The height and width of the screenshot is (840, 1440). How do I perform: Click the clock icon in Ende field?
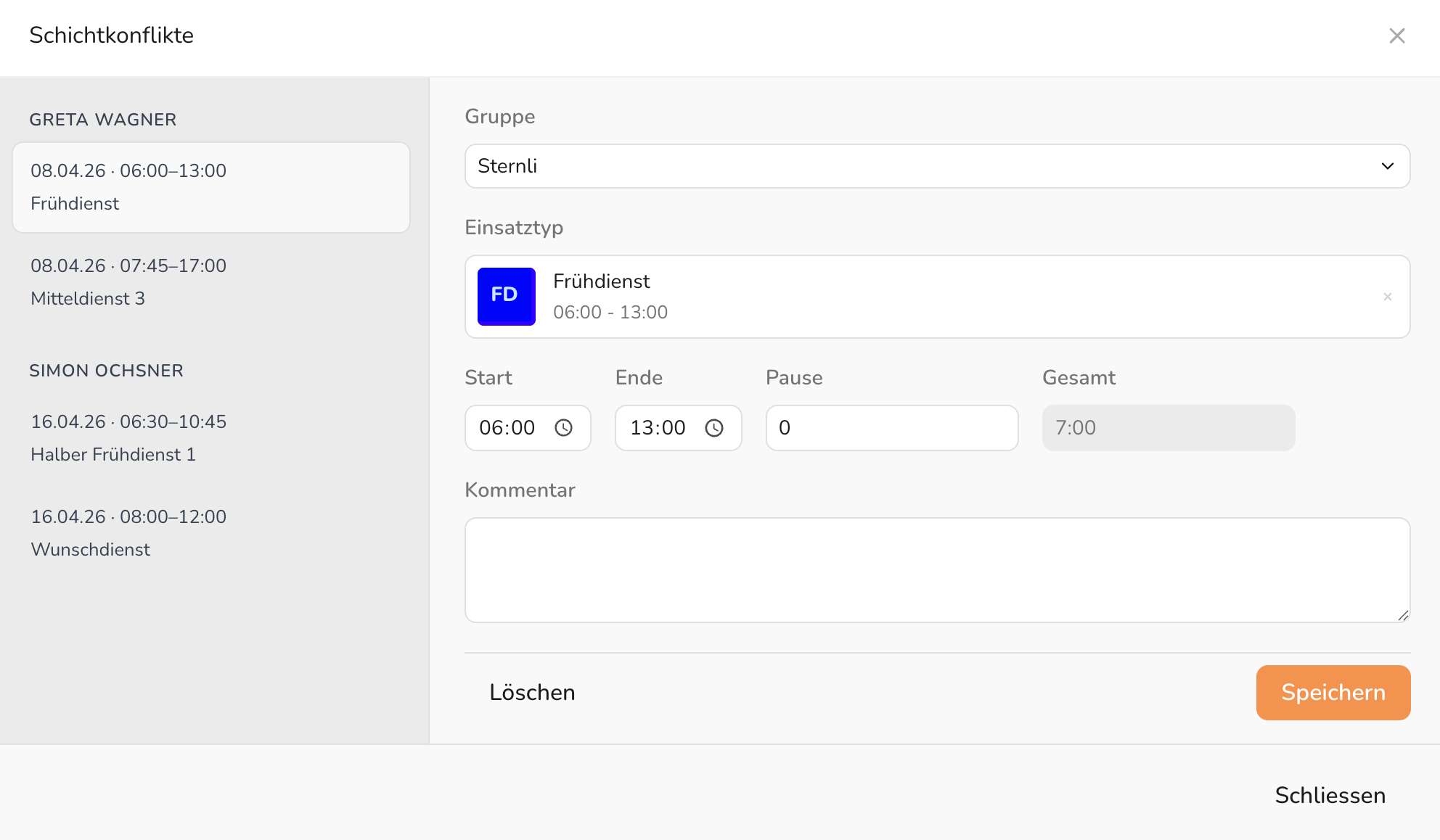pyautogui.click(x=714, y=428)
